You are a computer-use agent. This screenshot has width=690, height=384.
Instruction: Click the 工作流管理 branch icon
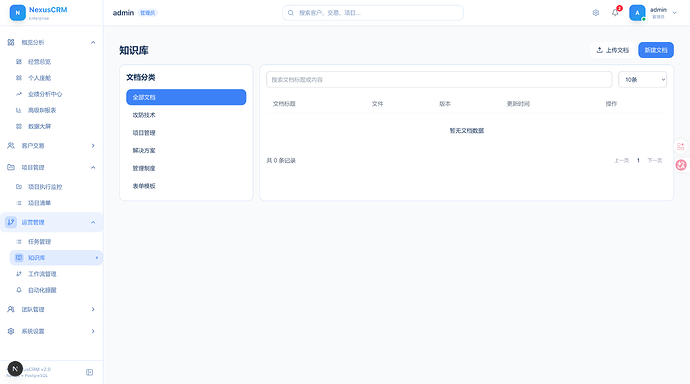tap(18, 274)
